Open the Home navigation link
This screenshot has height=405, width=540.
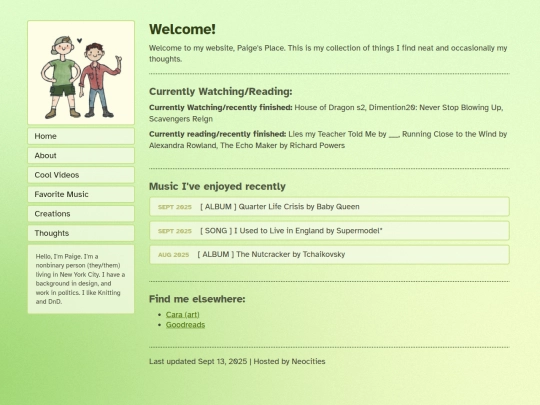[81, 136]
